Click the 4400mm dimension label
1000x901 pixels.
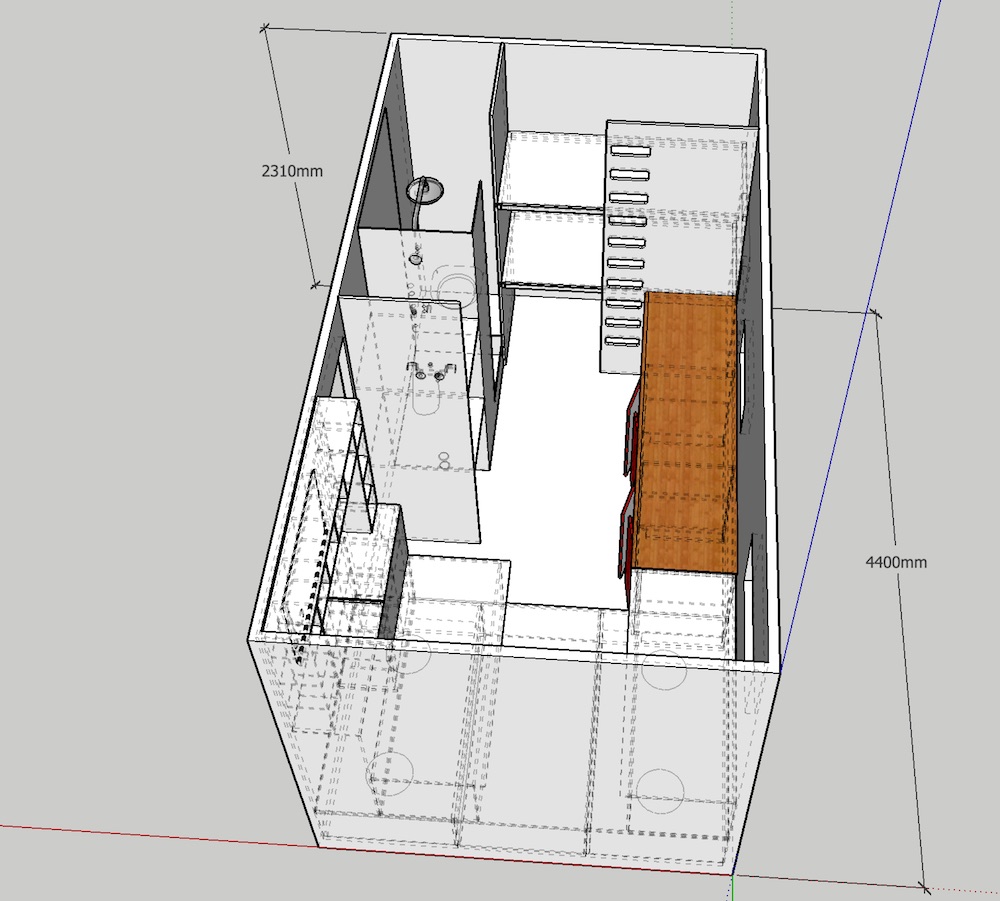(895, 562)
